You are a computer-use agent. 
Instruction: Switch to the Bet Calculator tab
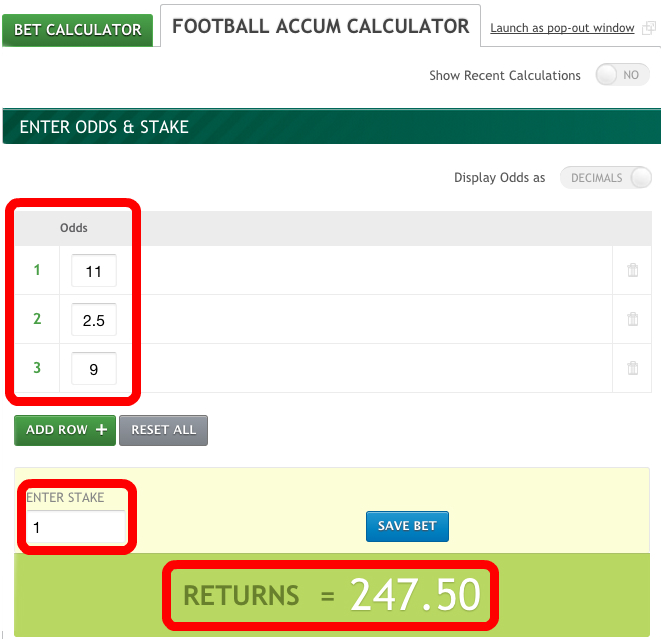78,30
